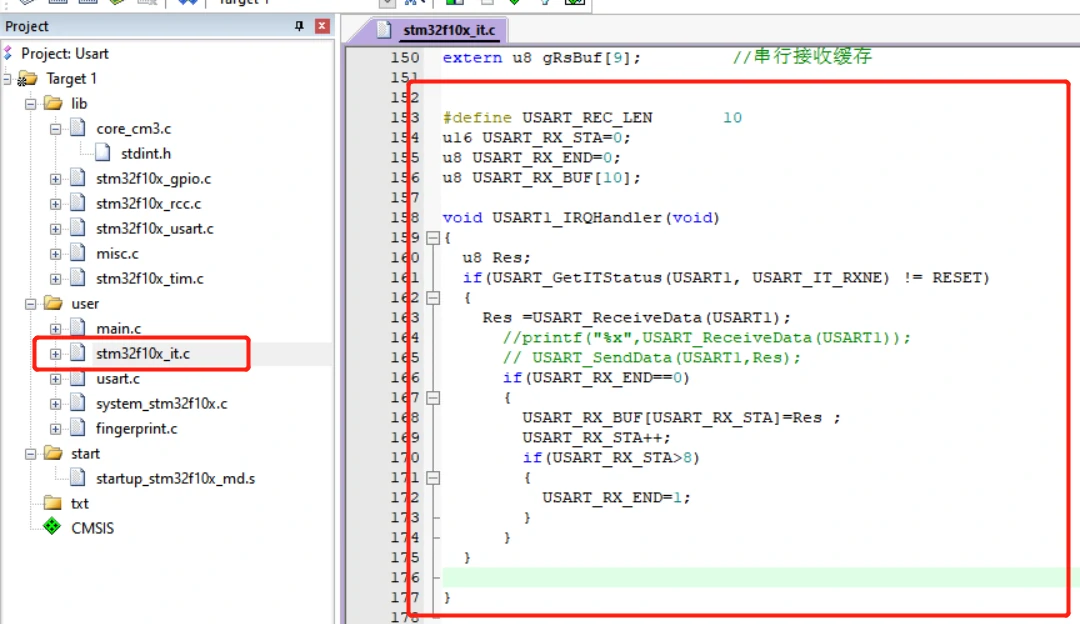The image size is (1080, 624).
Task: Expand the stm32f10x_gpio.c node
Action: [x=55, y=179]
